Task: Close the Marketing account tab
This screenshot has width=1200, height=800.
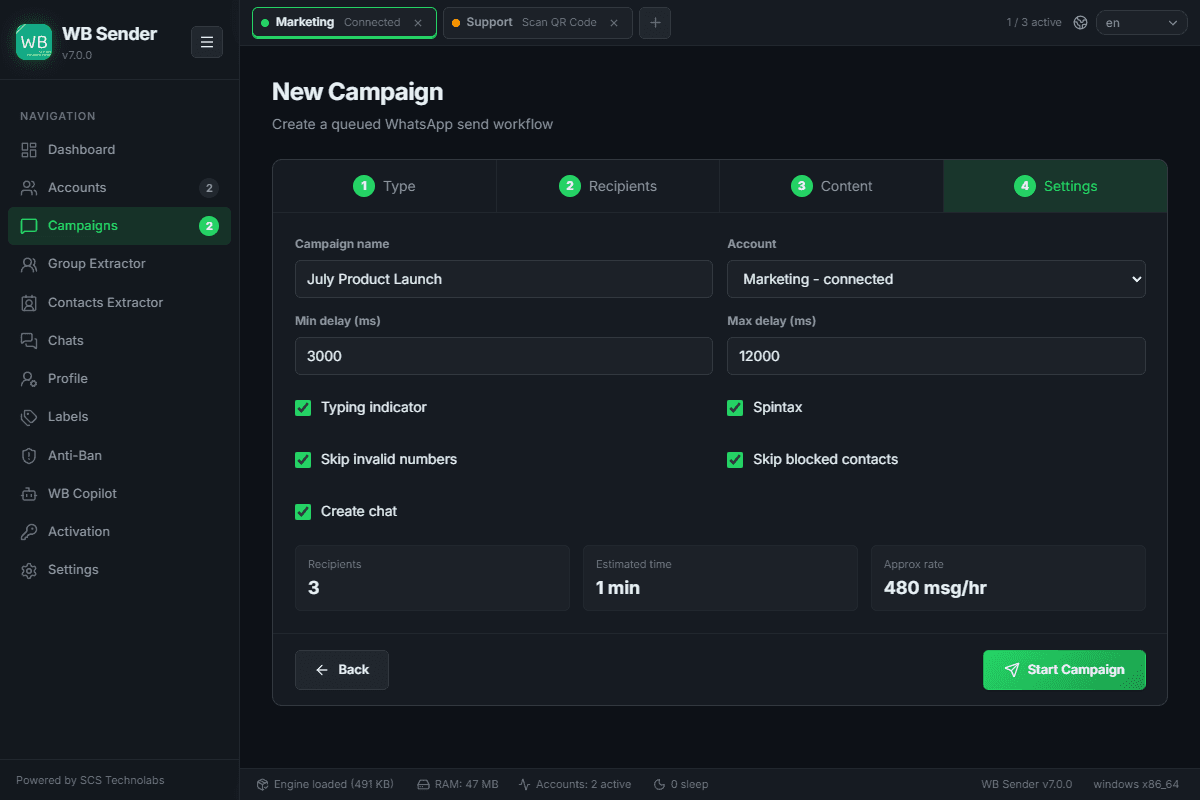Action: coord(418,22)
